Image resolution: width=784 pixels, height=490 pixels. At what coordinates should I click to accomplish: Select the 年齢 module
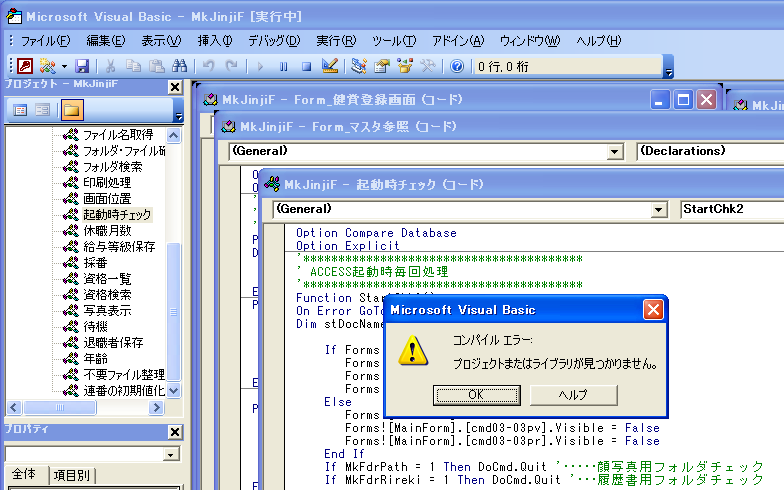[x=95, y=358]
